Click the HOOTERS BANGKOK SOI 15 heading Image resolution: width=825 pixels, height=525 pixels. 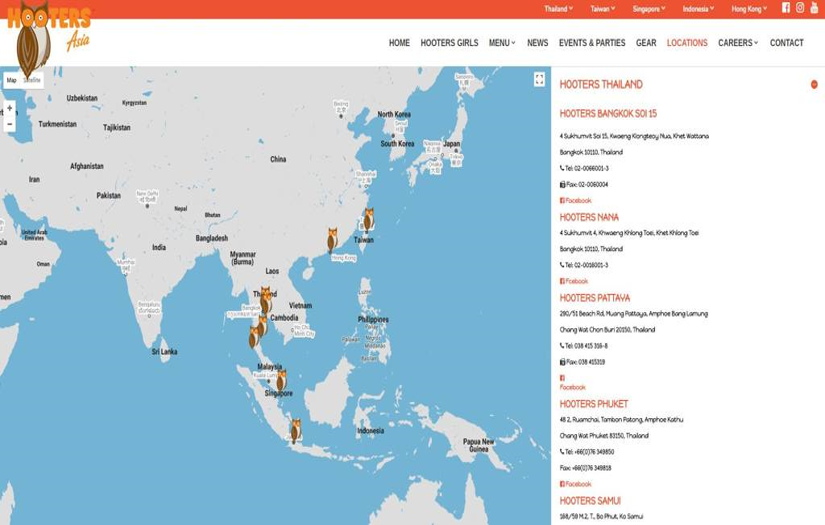pos(608,114)
